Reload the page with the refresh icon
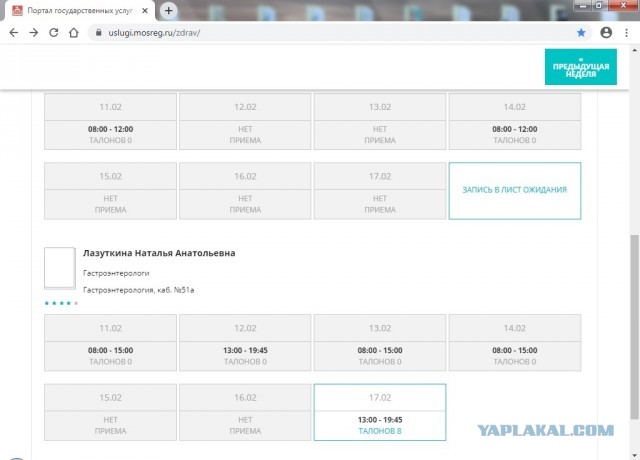 tap(53, 33)
